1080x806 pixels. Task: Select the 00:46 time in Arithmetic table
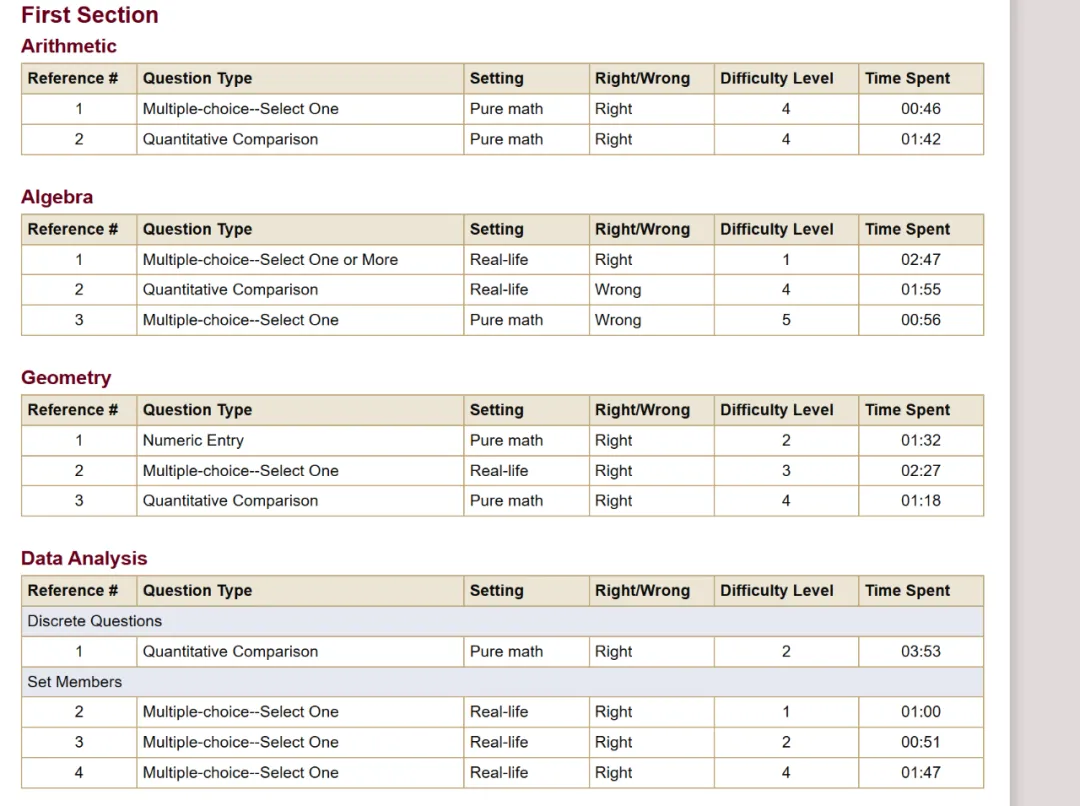(920, 109)
